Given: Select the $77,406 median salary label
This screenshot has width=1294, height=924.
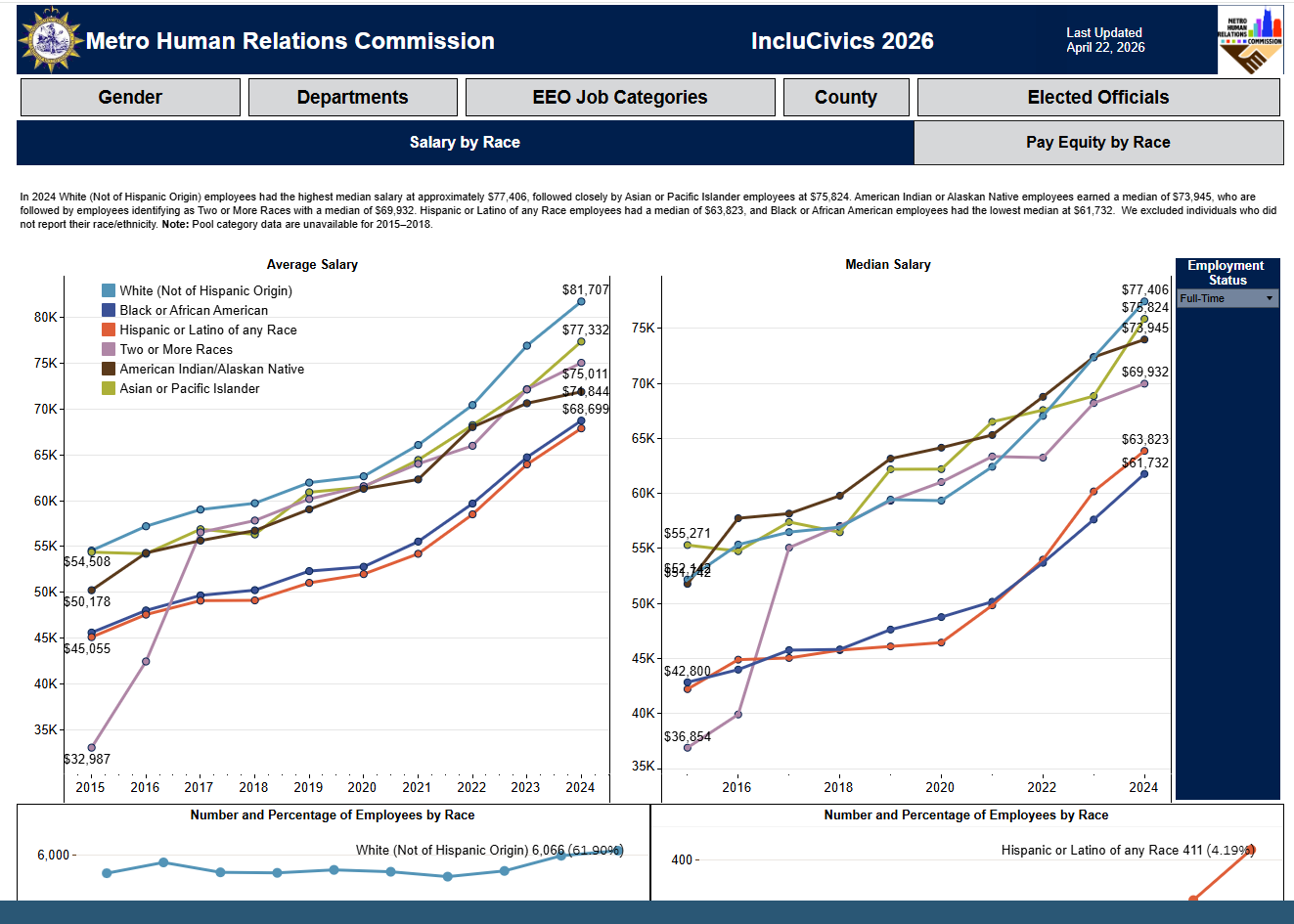Looking at the screenshot, I should (1145, 290).
